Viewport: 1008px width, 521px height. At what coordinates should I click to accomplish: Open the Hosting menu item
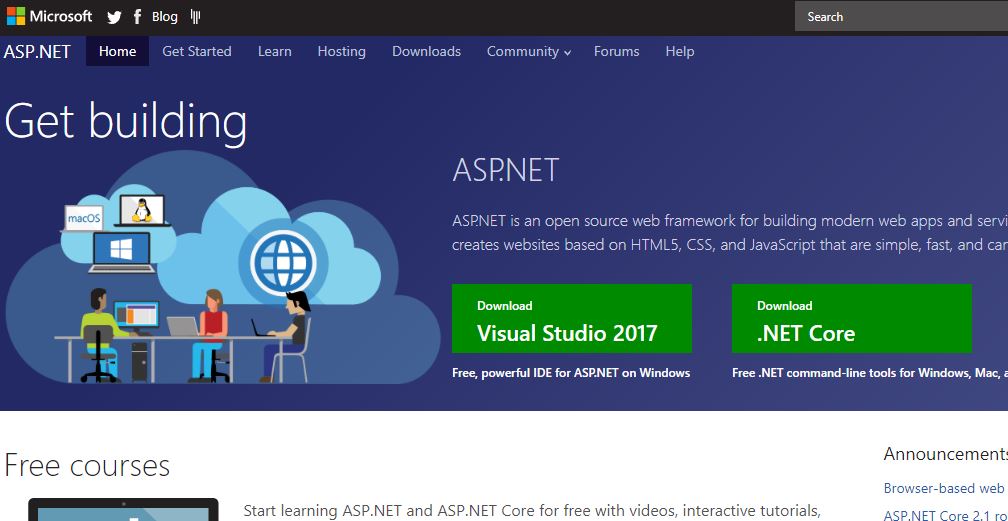(341, 51)
